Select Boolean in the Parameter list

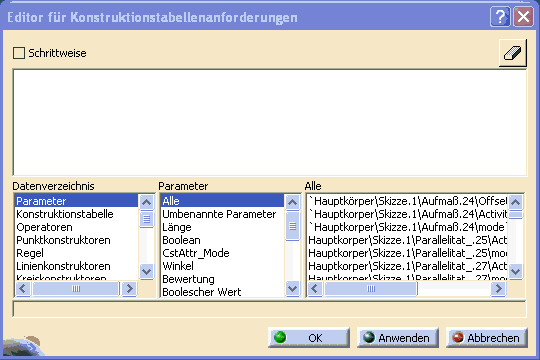click(x=222, y=240)
